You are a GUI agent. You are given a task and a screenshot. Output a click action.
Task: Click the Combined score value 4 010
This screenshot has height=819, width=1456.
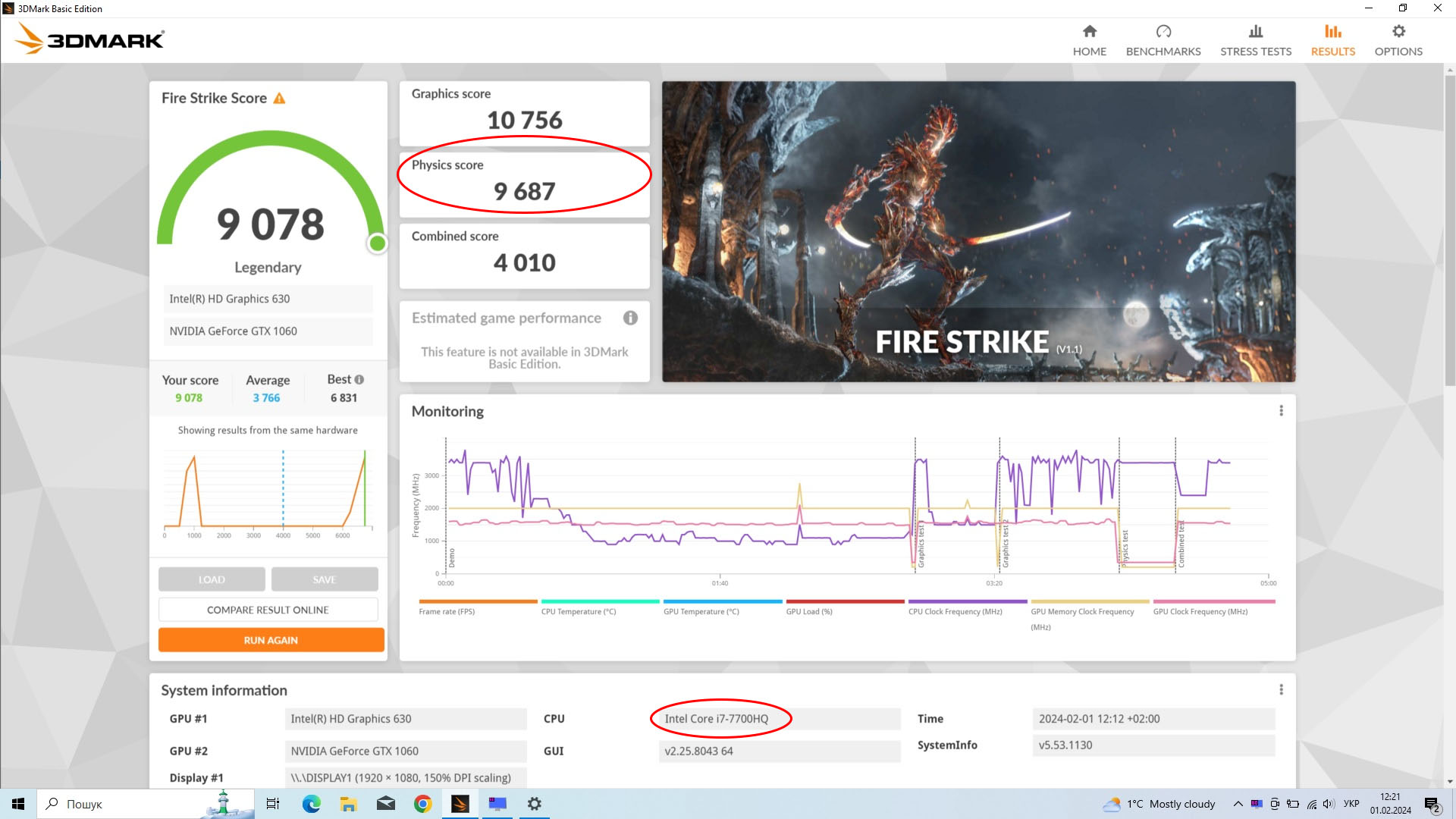pyautogui.click(x=524, y=262)
